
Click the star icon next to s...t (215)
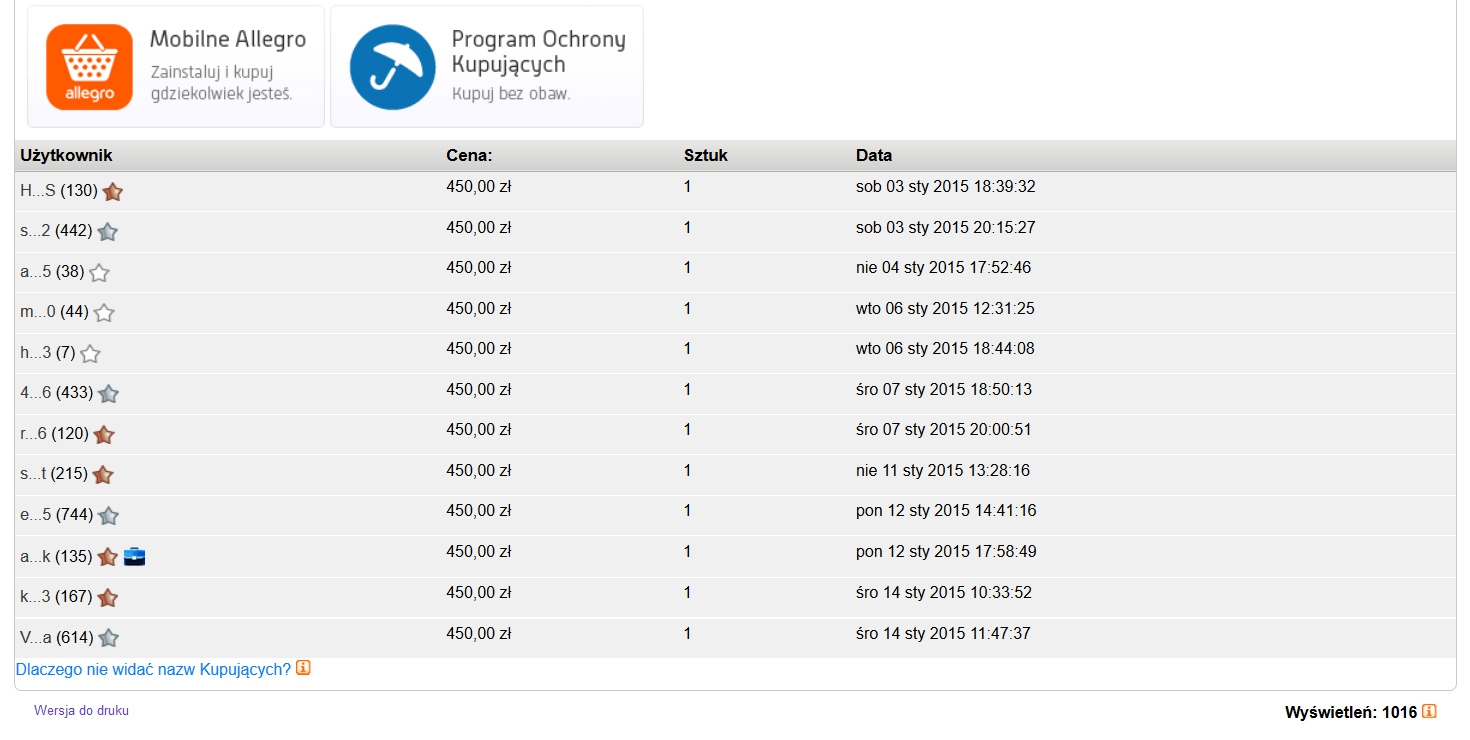tap(103, 475)
